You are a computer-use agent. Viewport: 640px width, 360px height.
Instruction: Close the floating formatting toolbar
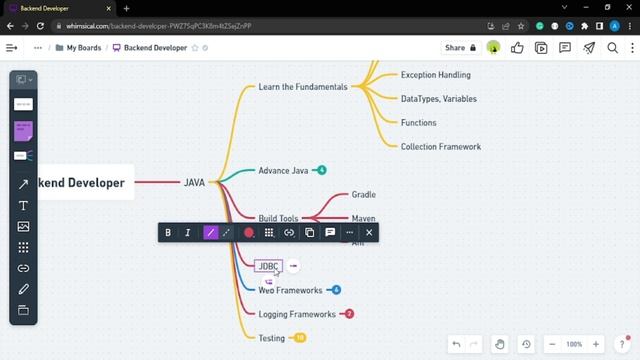click(369, 233)
